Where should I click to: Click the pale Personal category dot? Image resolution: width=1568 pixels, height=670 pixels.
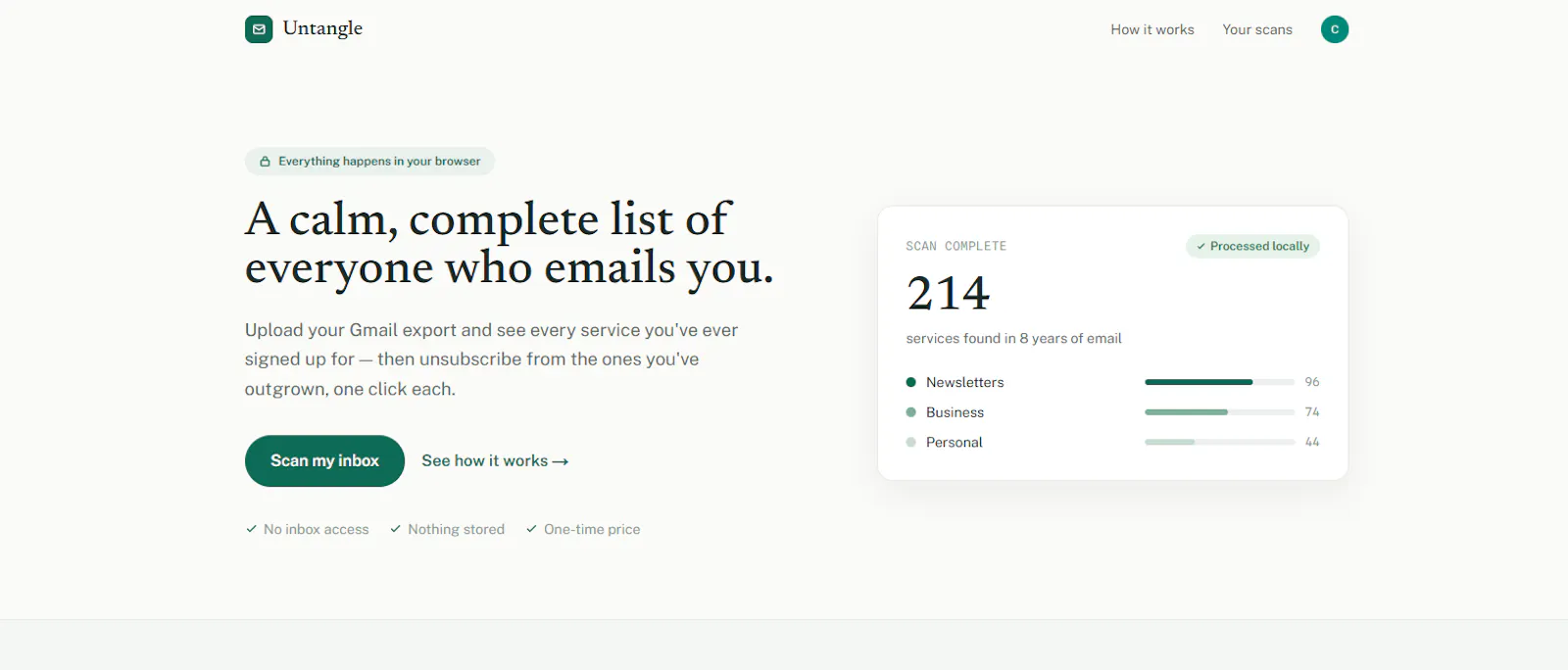911,443
